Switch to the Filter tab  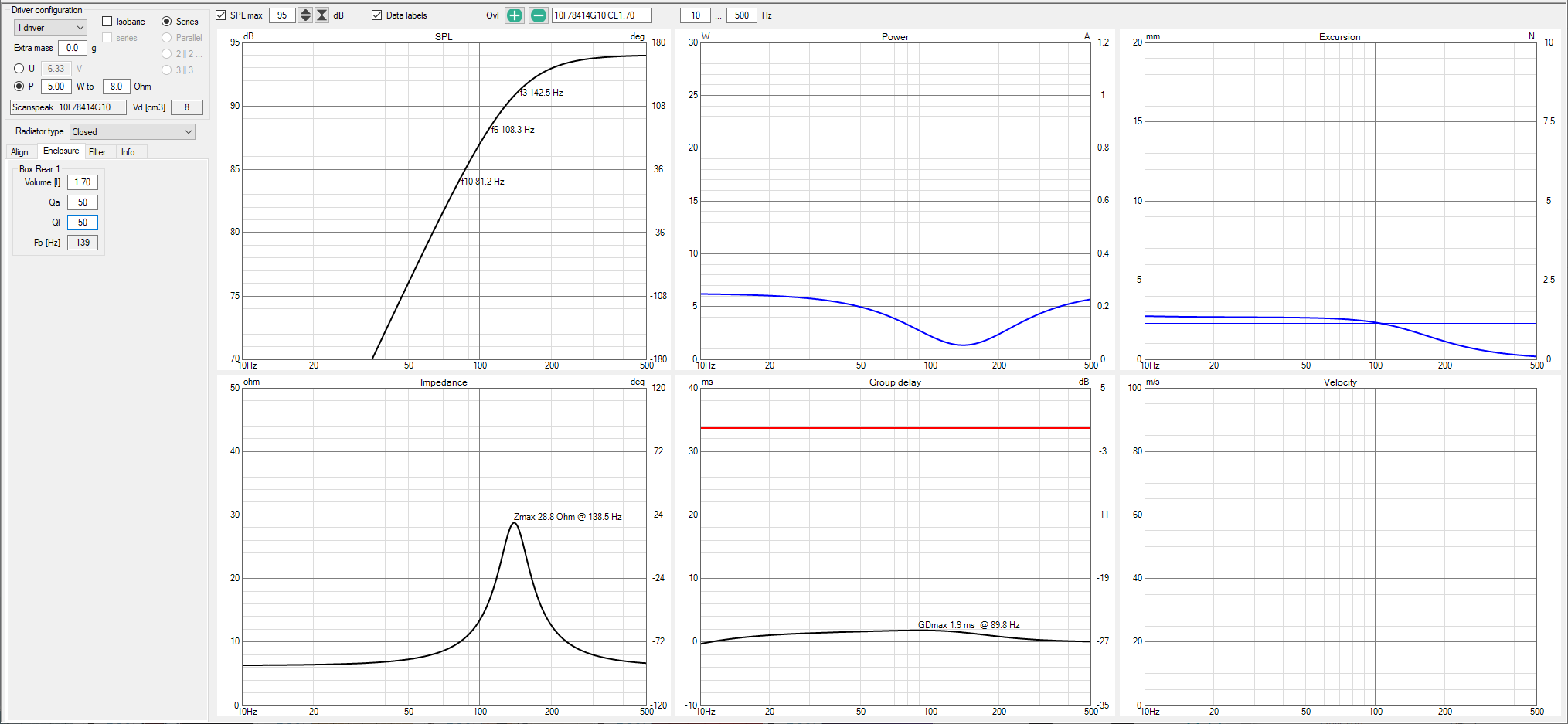pos(97,152)
